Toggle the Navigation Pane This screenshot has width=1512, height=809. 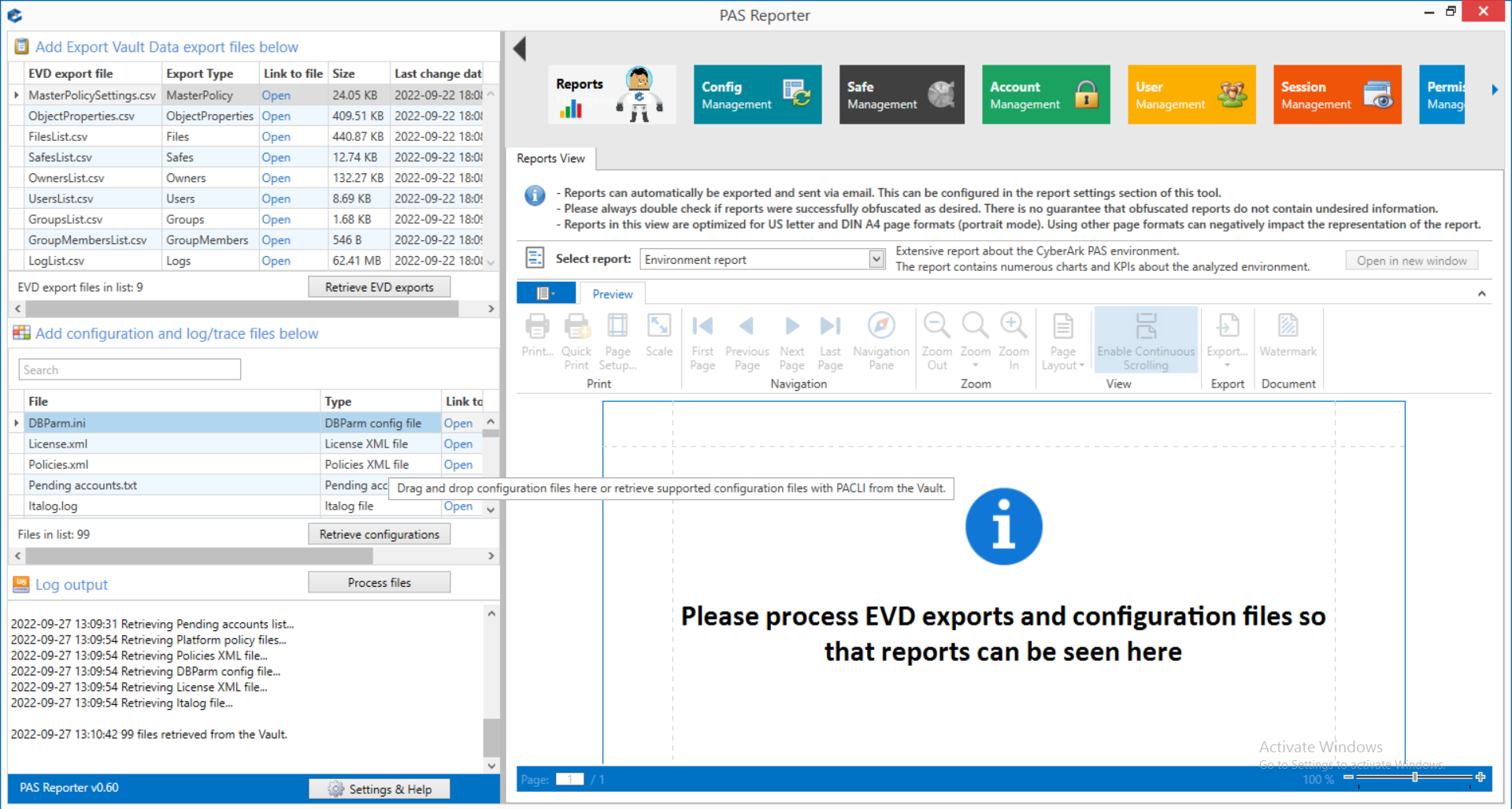pyautogui.click(x=881, y=341)
